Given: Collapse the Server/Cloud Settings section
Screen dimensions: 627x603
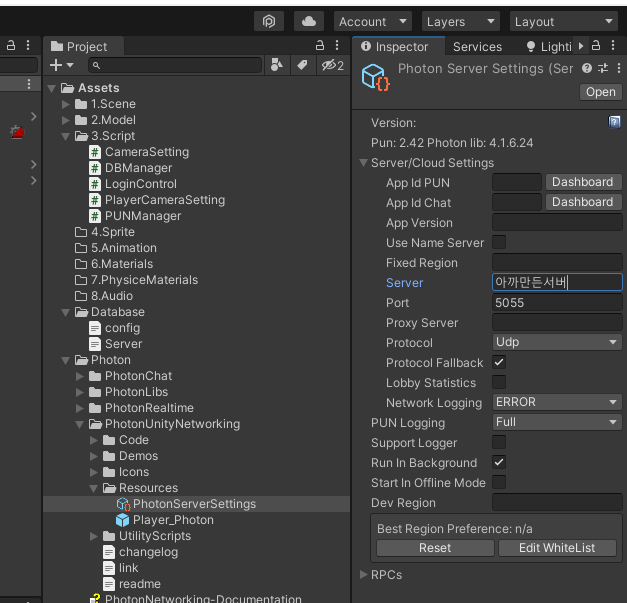Looking at the screenshot, I should 363,163.
